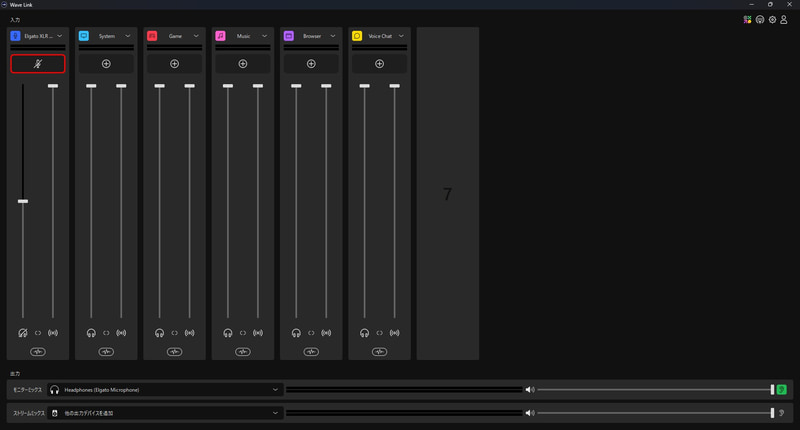Expand the Music channel dropdown chevron

tap(265, 36)
